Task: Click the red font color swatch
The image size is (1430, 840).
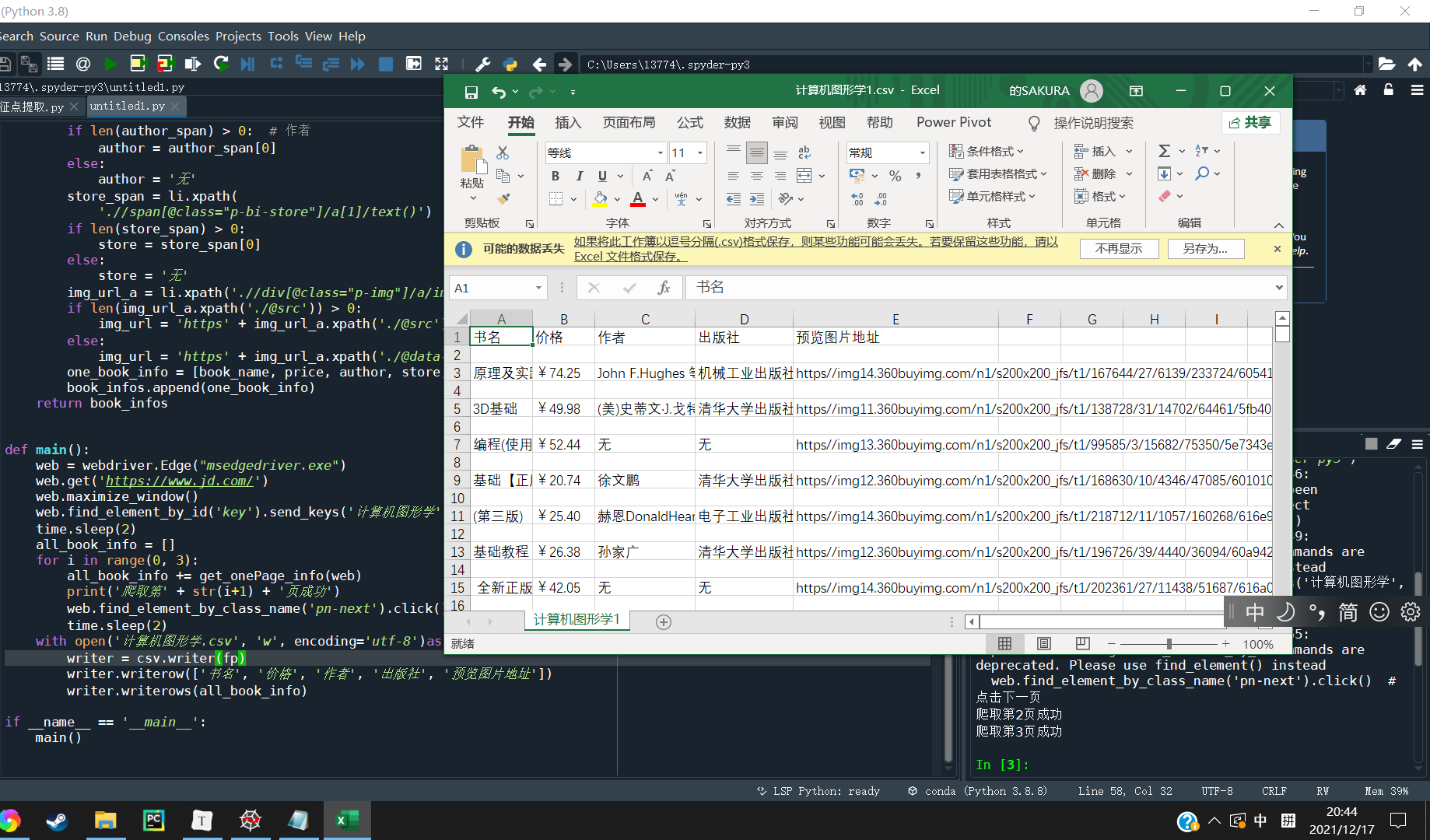Action: [x=638, y=199]
